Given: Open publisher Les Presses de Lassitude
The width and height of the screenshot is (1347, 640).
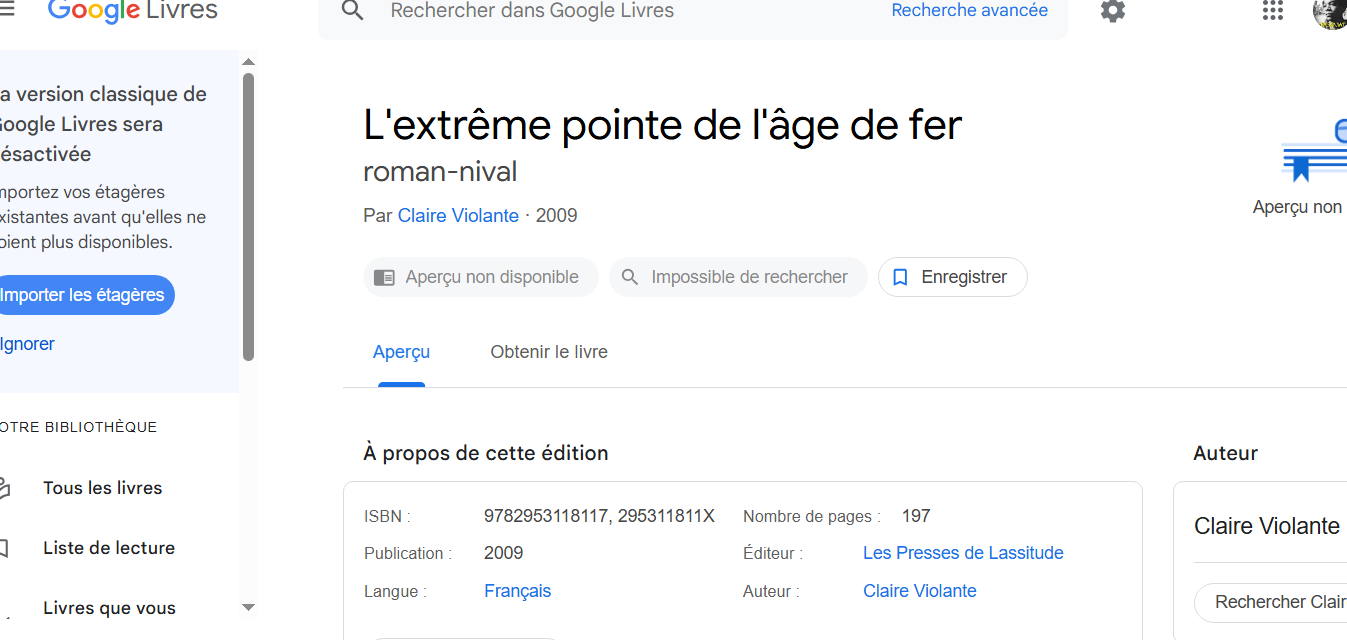Looking at the screenshot, I should click(x=963, y=553).
